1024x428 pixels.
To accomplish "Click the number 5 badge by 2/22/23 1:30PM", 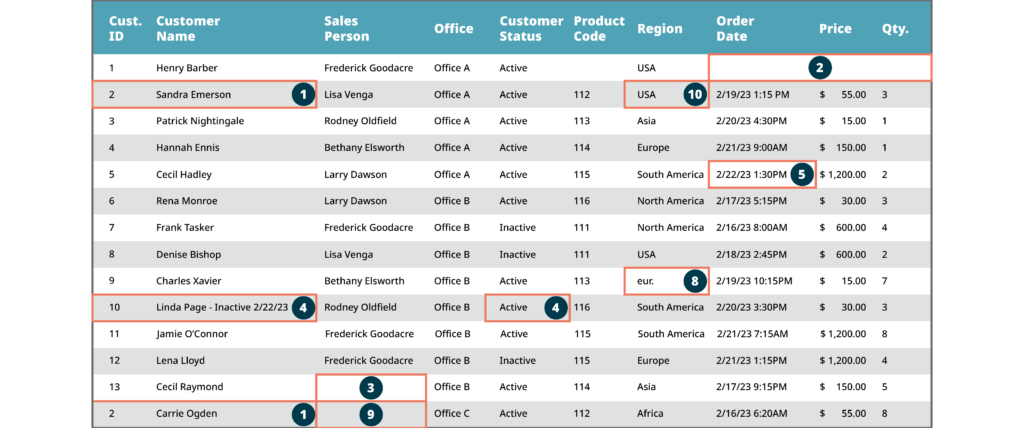I will pyautogui.click(x=801, y=174).
